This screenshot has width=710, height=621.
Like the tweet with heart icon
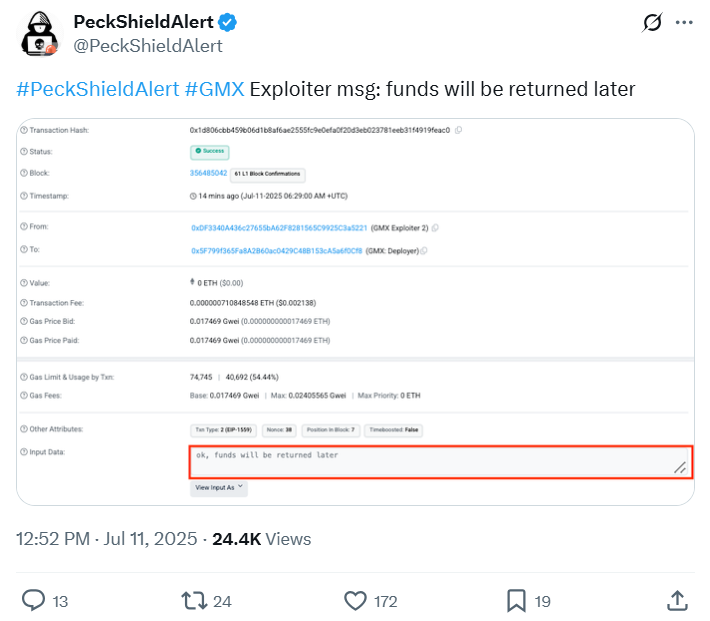coord(355,600)
